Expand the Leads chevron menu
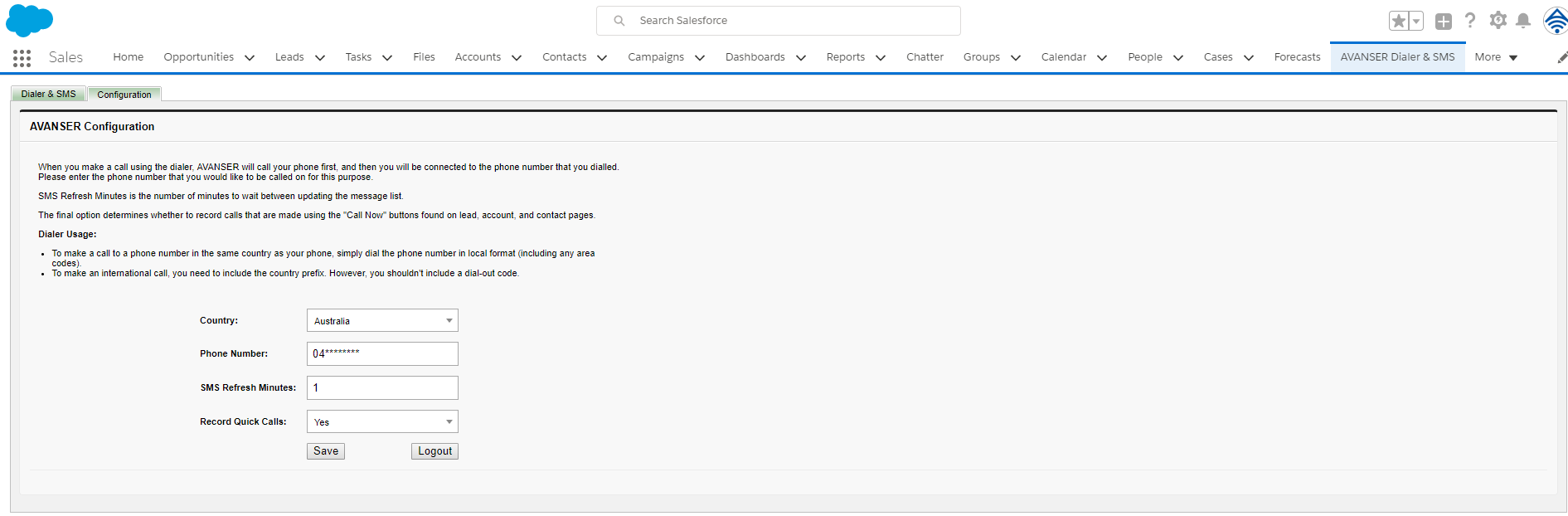 (320, 58)
